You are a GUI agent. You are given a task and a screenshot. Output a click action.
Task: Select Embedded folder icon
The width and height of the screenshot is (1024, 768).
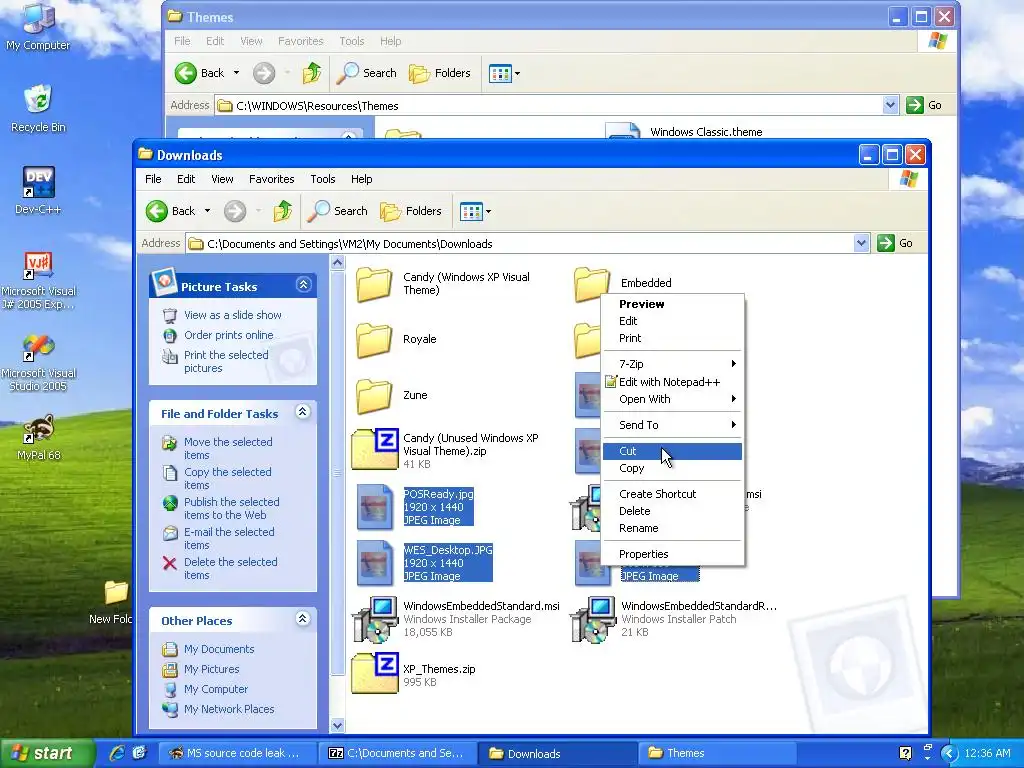[592, 284]
